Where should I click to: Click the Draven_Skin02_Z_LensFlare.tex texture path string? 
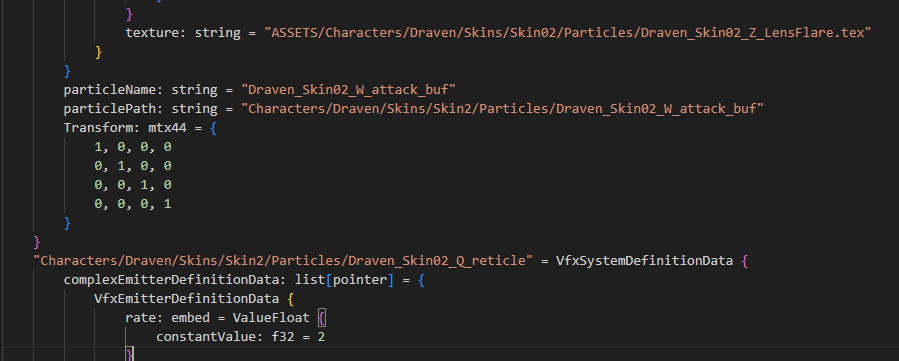coord(568,33)
